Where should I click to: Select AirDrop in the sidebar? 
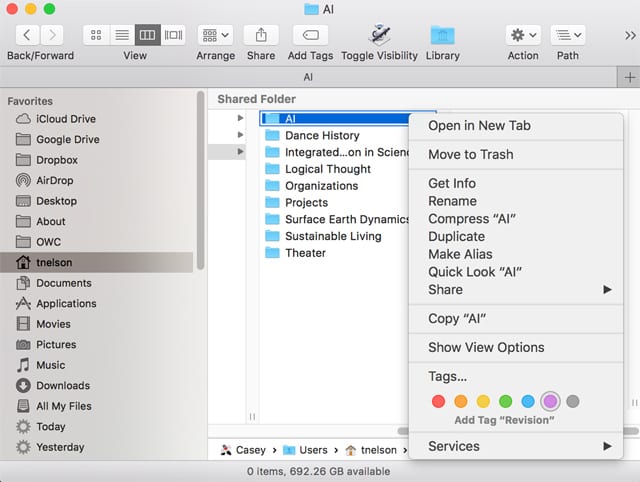click(x=56, y=181)
